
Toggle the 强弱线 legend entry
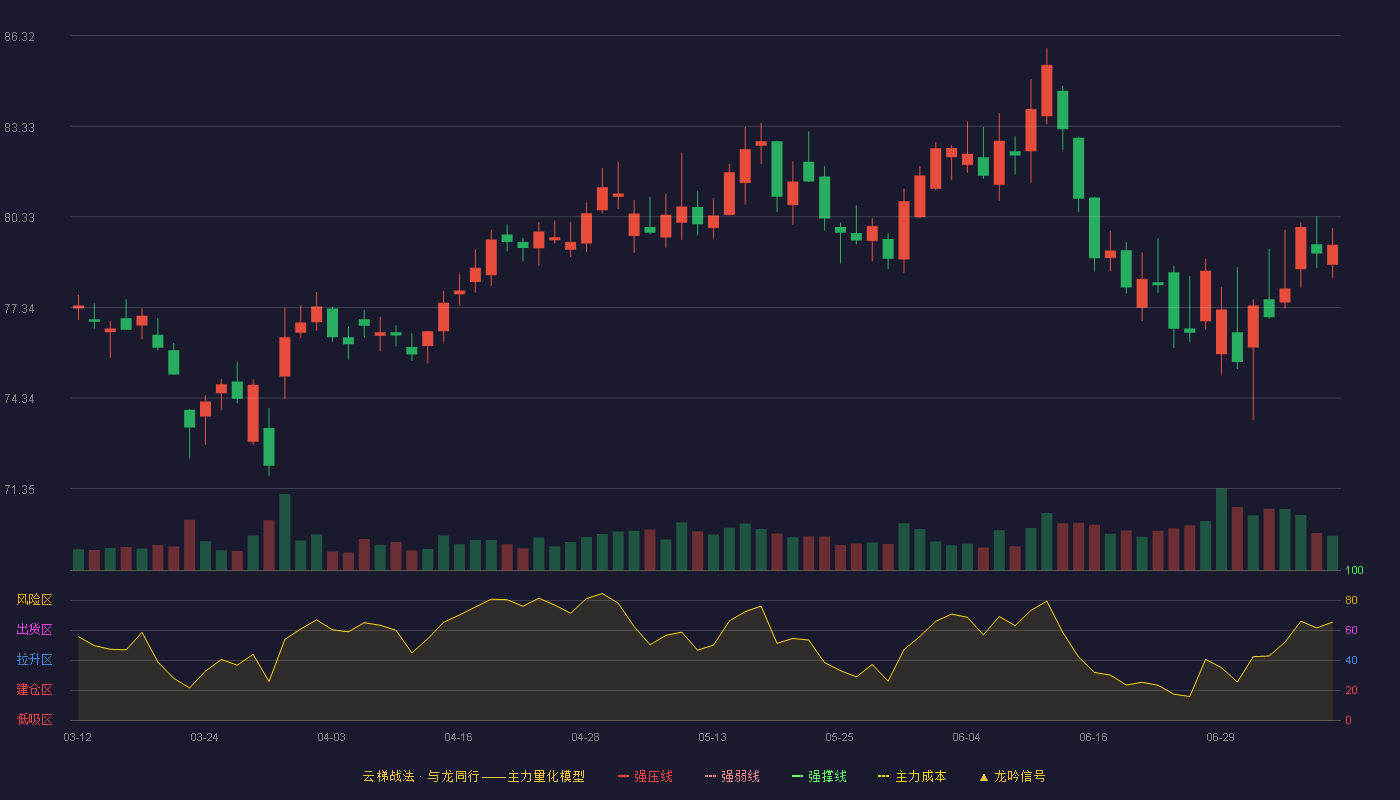pyautogui.click(x=732, y=776)
